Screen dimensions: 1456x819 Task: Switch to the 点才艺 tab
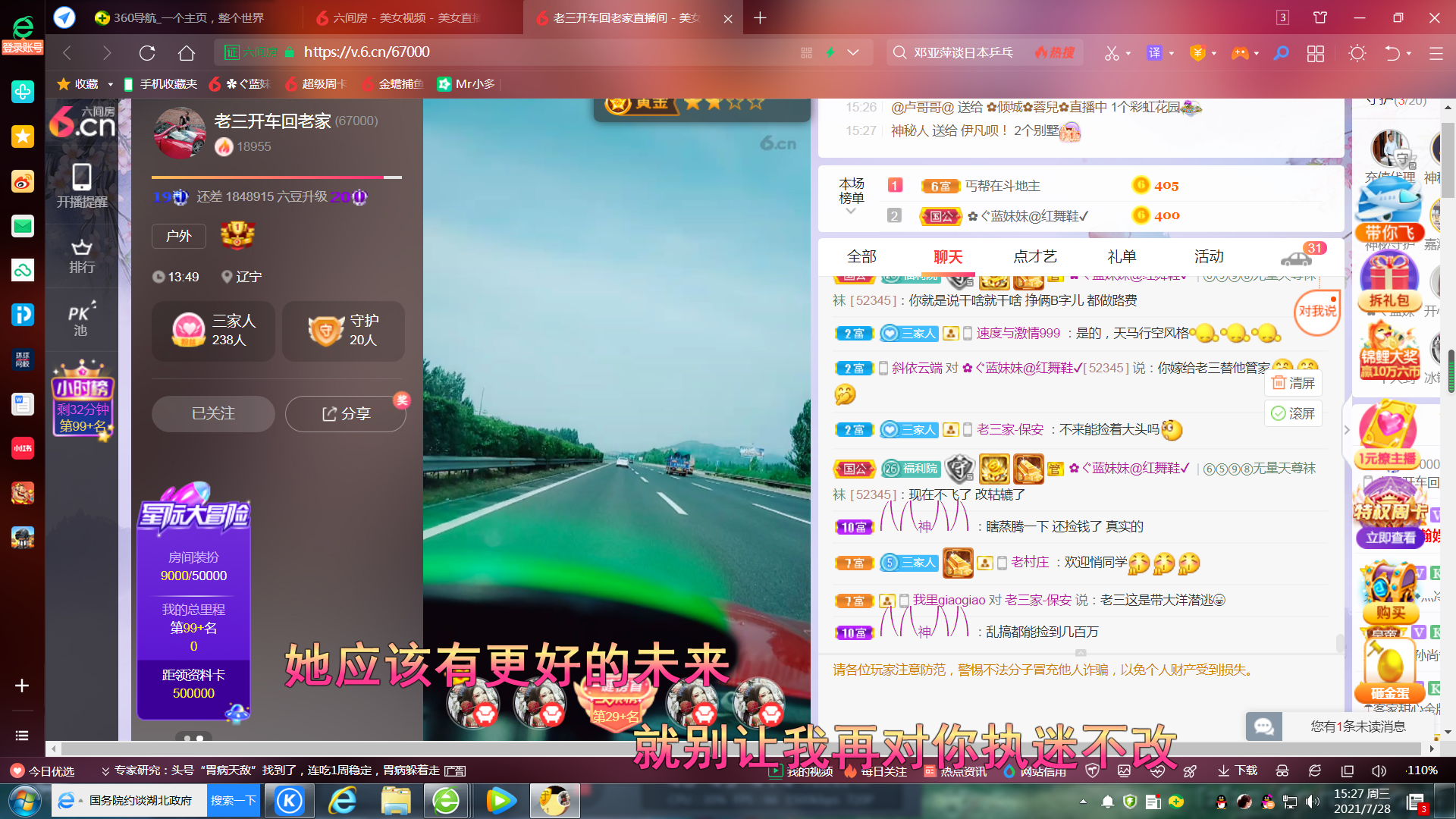(1035, 256)
